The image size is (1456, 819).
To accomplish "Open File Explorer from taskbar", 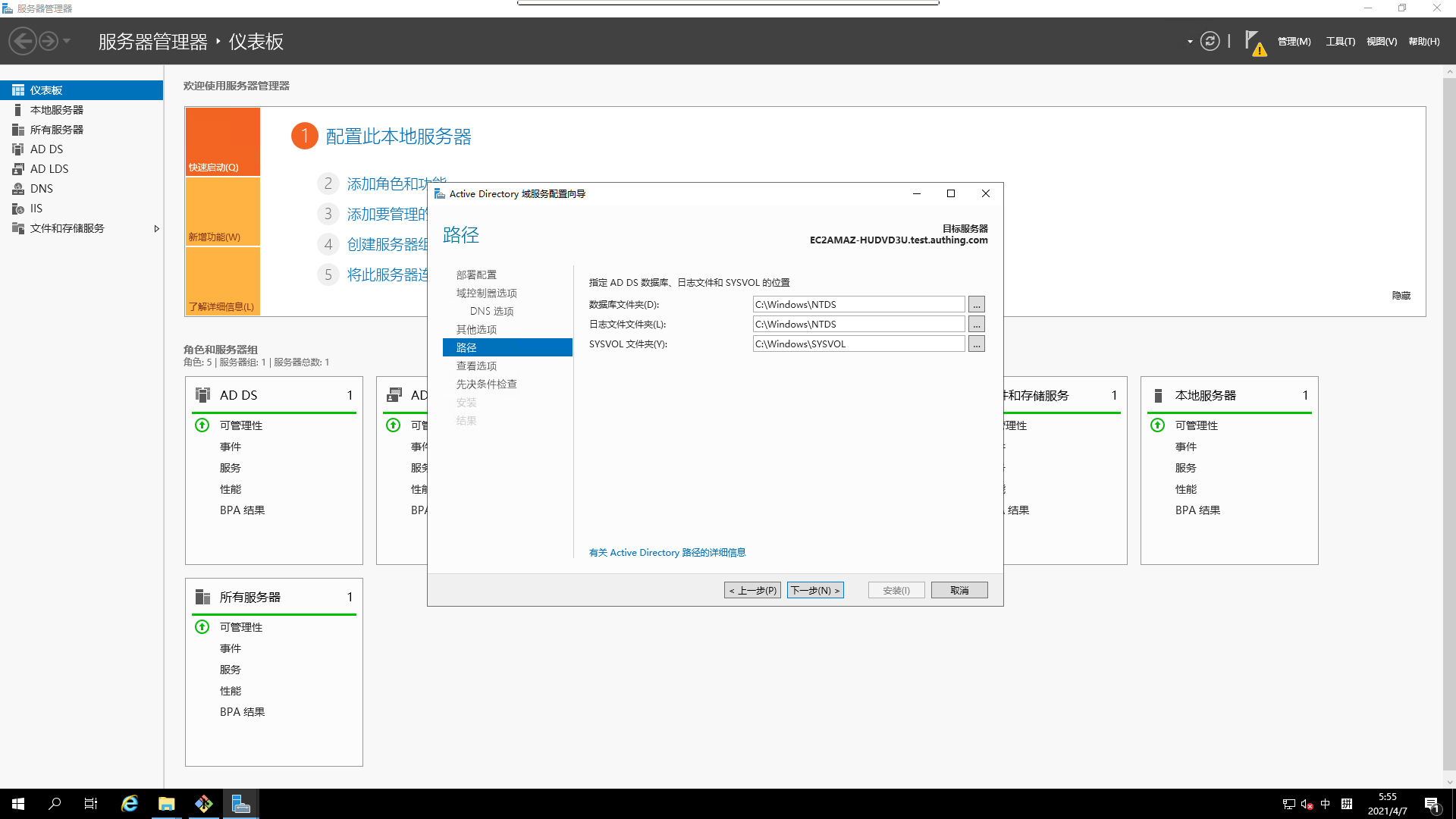I will point(167,804).
